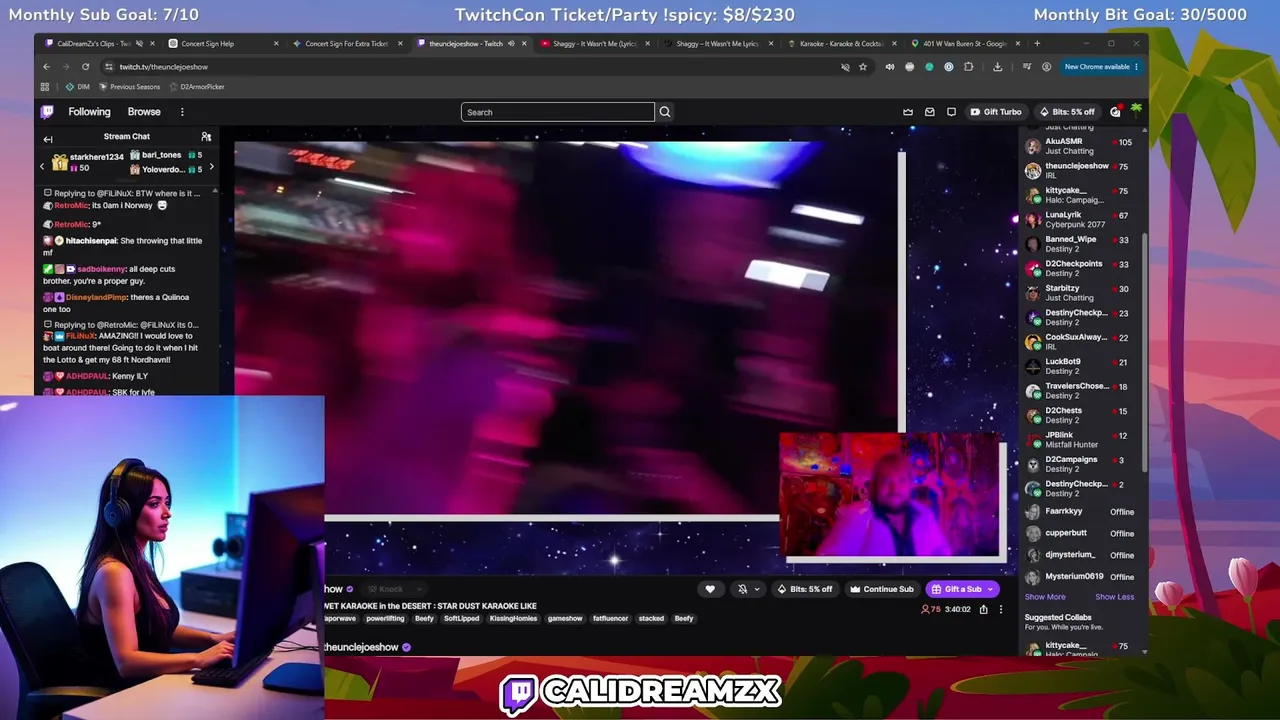This screenshot has height=720, width=1280.
Task: Reload the current browser page
Action: [x=85, y=67]
